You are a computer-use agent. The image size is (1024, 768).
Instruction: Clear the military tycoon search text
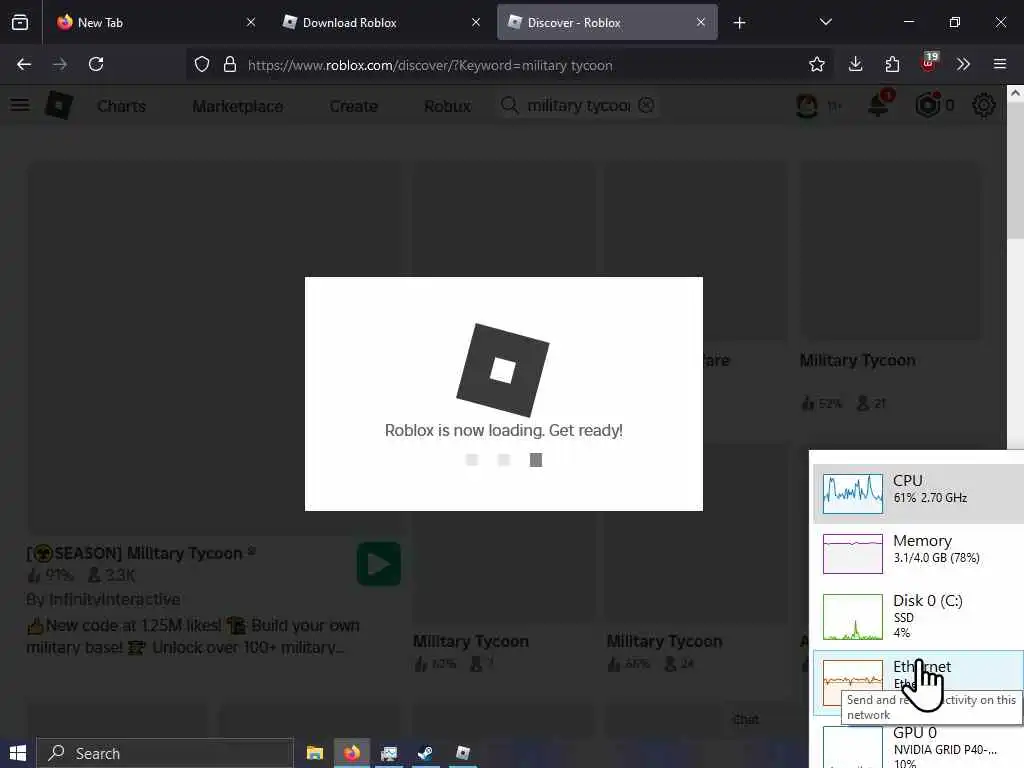(646, 105)
